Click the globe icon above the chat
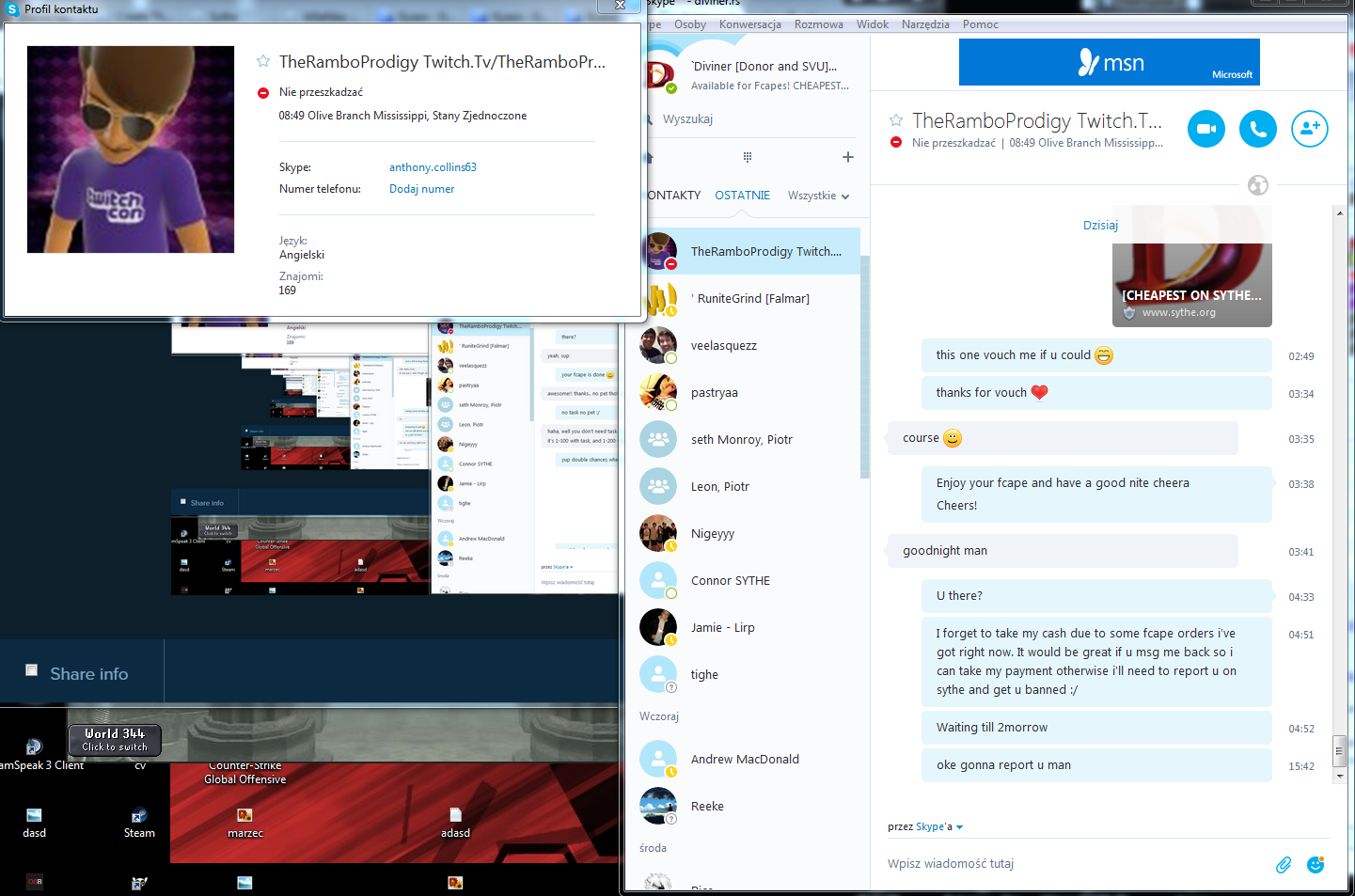This screenshot has height=896, width=1355. tap(1258, 185)
